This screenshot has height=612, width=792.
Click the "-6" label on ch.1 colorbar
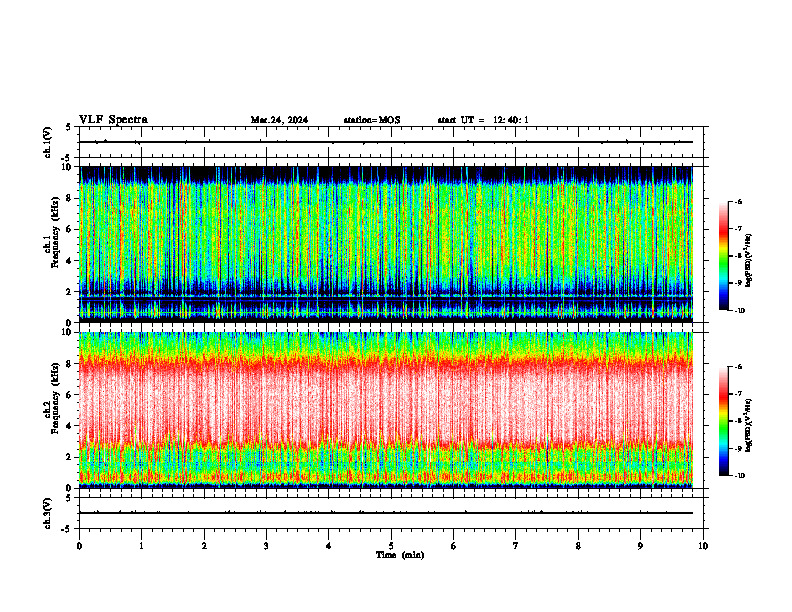coord(739,202)
